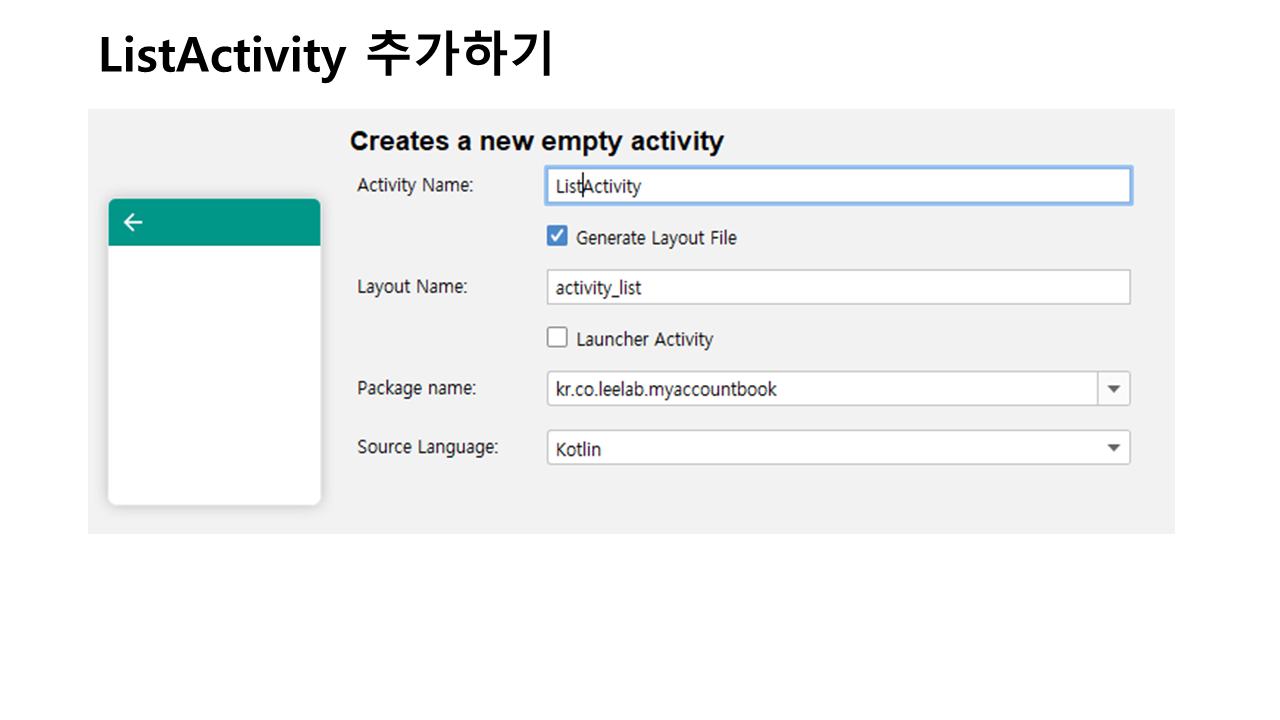Click the white body of the activity preview
This screenshot has width=1280, height=720.
click(214, 375)
